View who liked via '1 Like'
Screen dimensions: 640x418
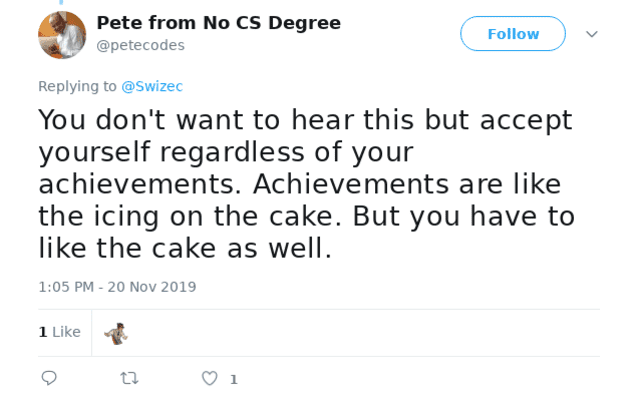click(59, 332)
